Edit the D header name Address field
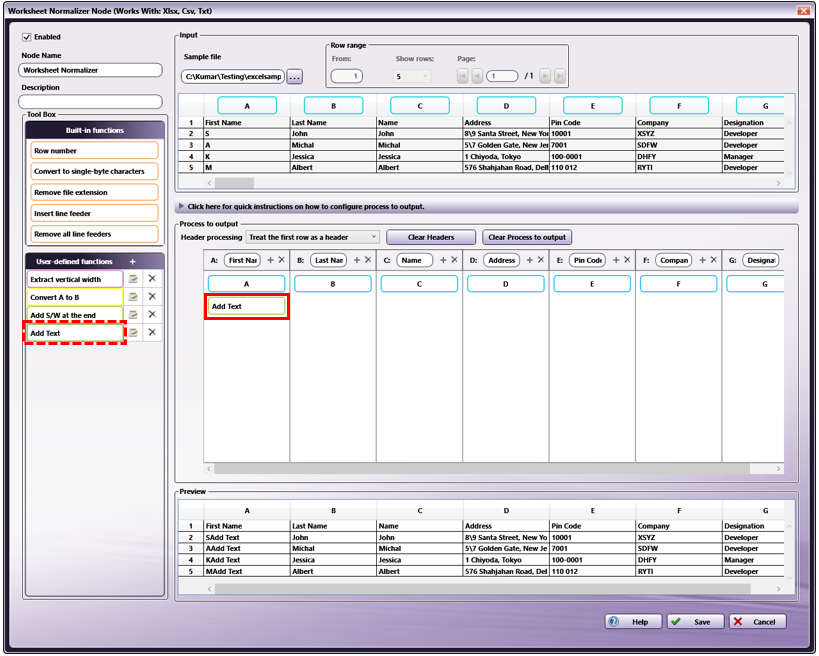819x656 pixels. (x=501, y=260)
